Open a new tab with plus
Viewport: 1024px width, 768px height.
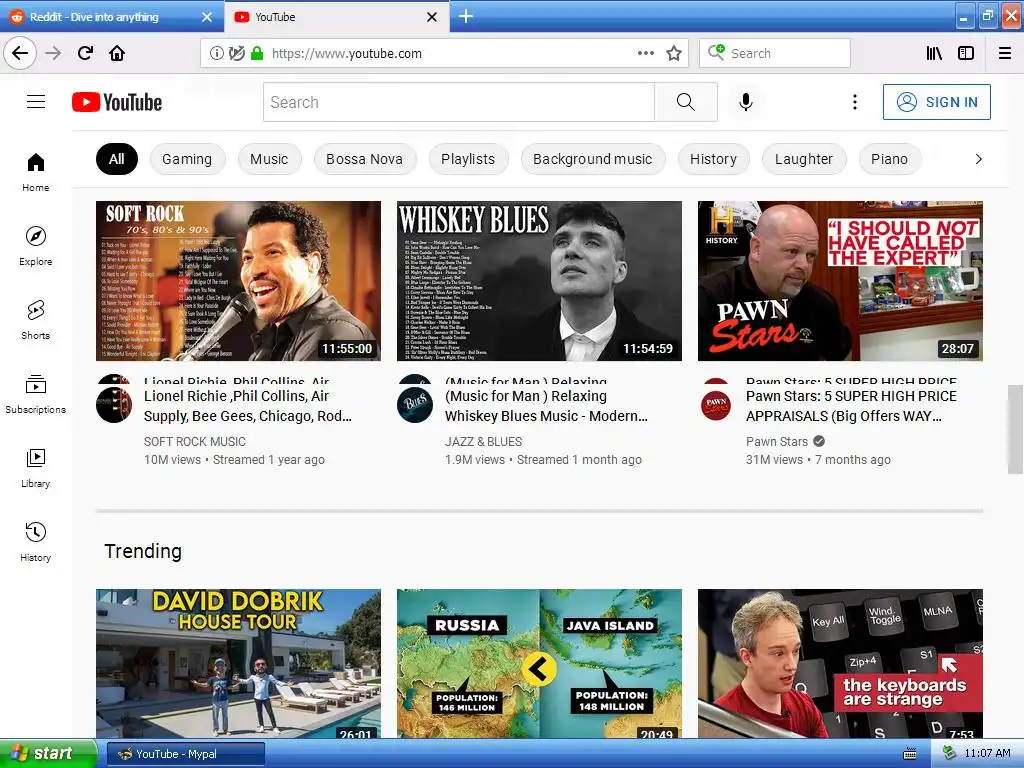[466, 16]
